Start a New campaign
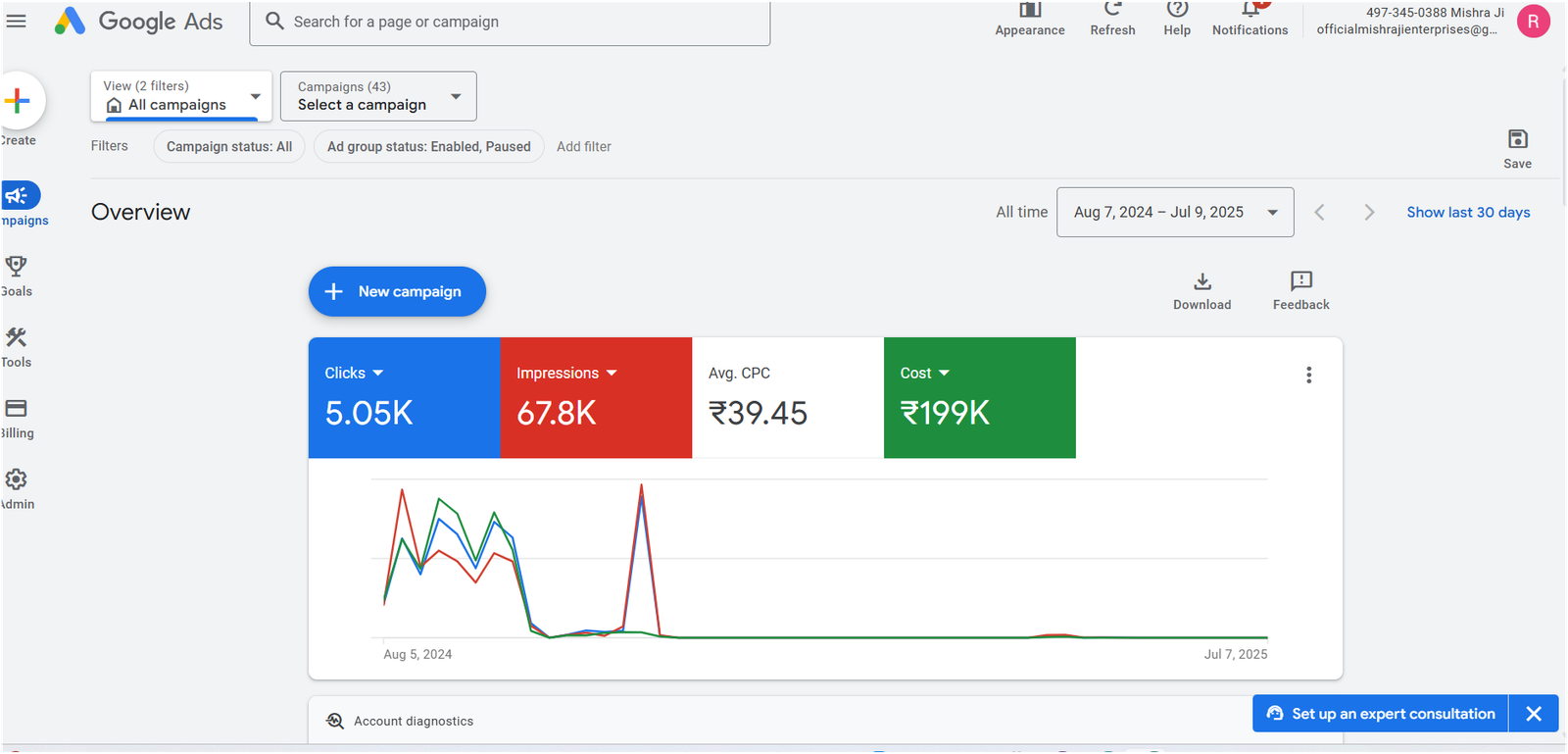Viewport: 1568px width, 754px height. point(397,291)
